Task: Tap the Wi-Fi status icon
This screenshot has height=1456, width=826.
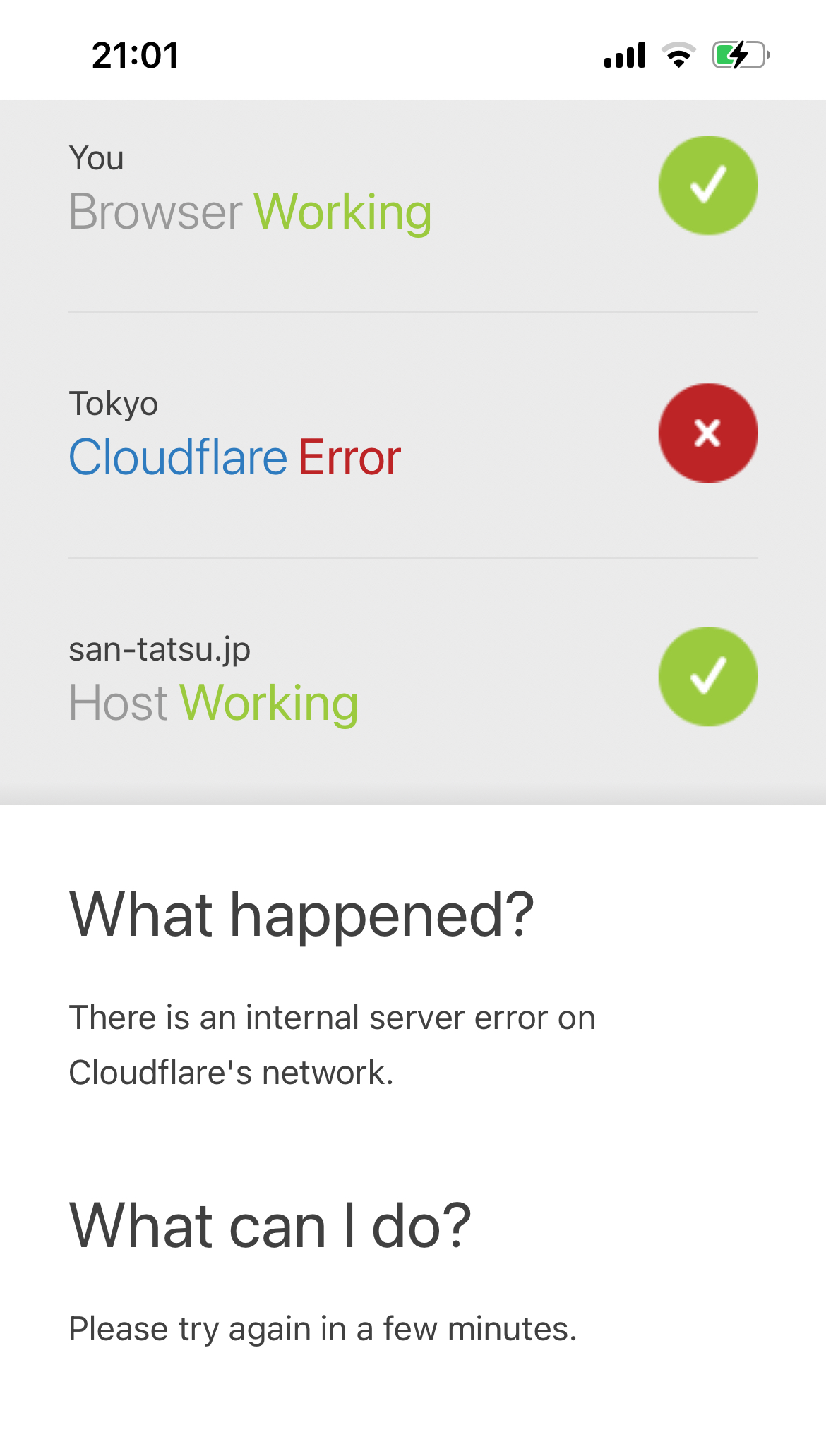Action: (x=678, y=55)
